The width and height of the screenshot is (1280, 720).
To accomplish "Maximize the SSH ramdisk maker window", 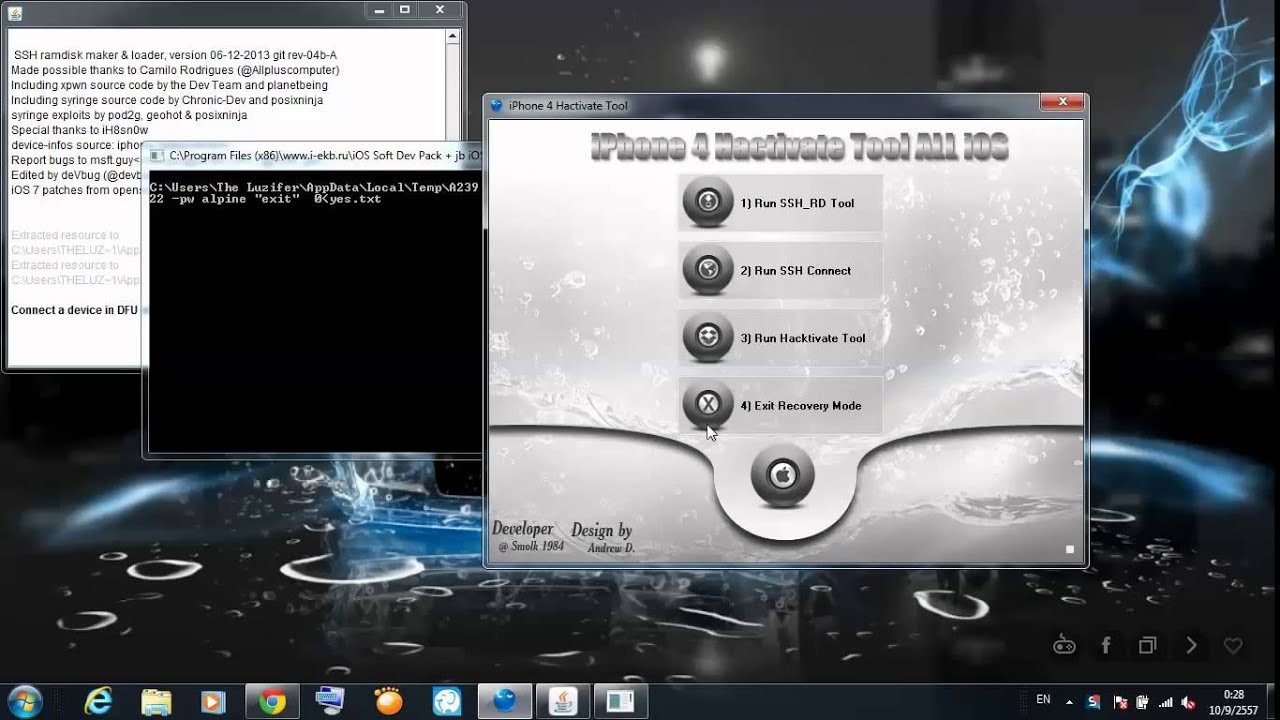I will (x=405, y=10).
